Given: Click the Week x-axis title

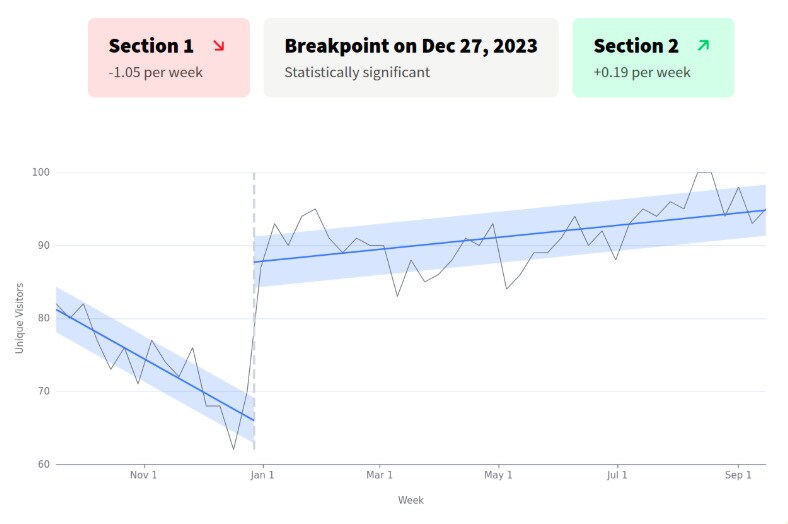Looking at the screenshot, I should point(410,499).
